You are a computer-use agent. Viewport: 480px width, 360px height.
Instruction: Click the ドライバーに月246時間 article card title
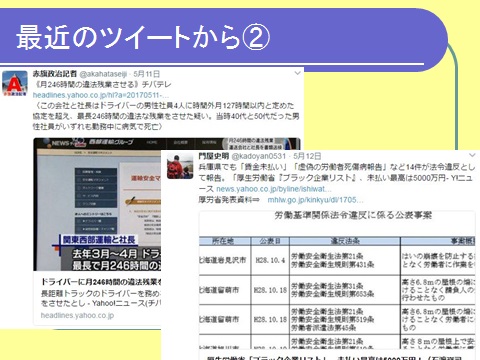(101, 282)
